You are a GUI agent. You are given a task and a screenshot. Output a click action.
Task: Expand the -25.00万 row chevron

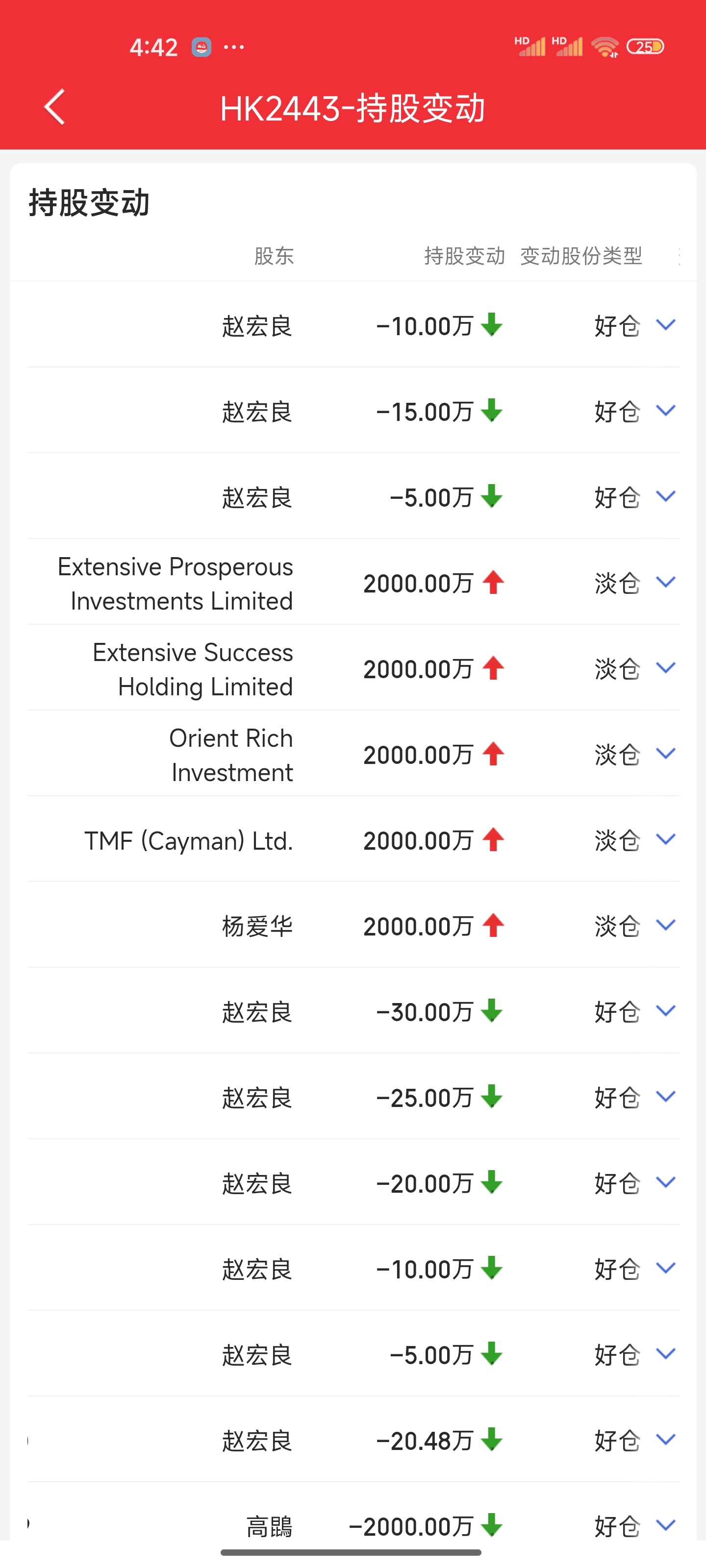[x=666, y=1098]
